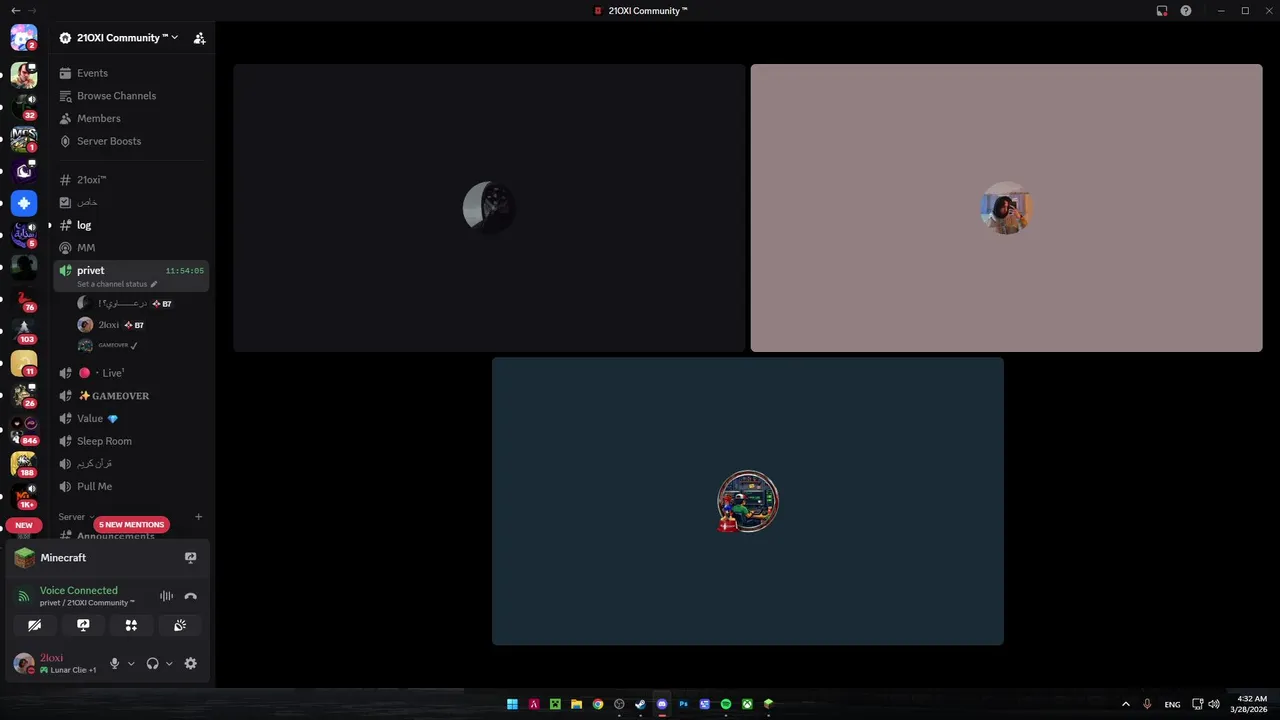Join the Value voice channel
This screenshot has width=1280, height=720.
(131, 418)
